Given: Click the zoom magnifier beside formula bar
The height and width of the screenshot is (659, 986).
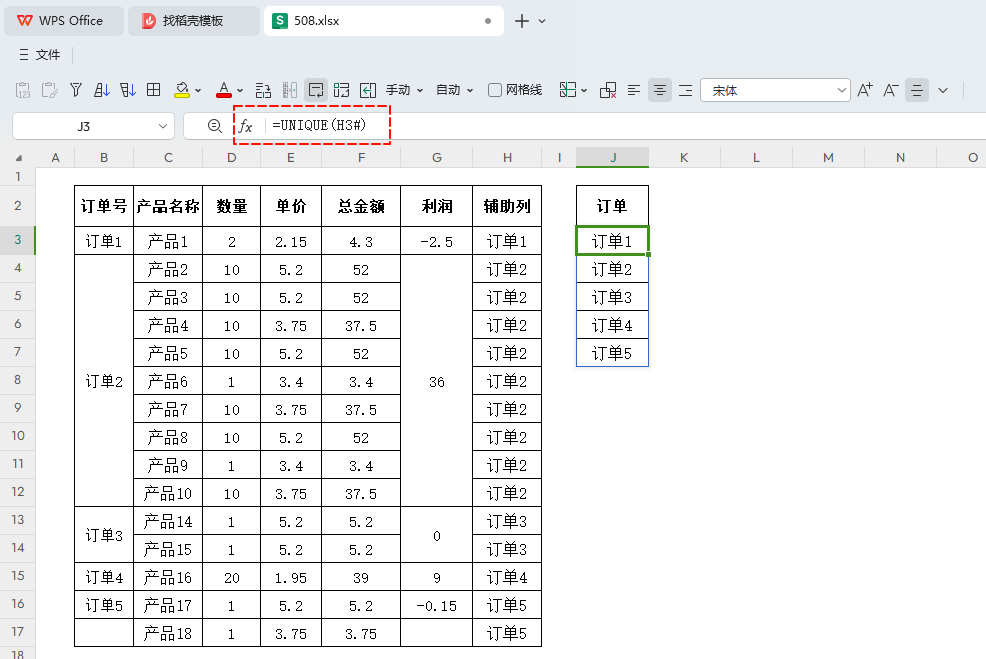Looking at the screenshot, I should [x=214, y=126].
